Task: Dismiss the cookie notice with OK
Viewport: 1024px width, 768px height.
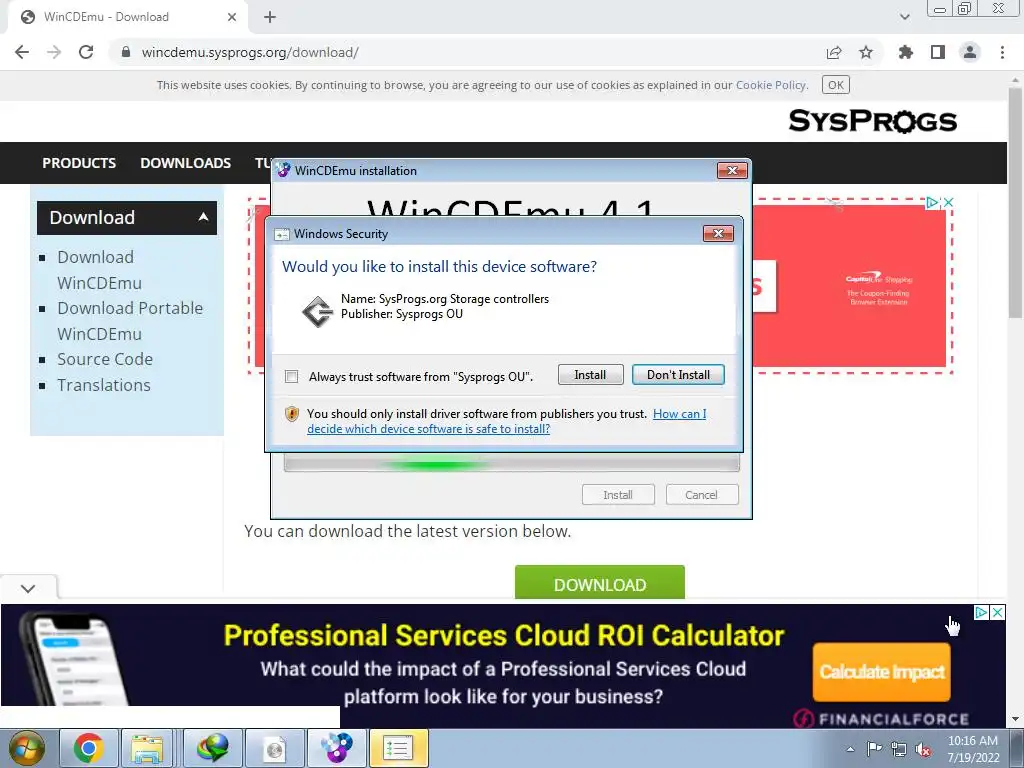Action: point(836,85)
